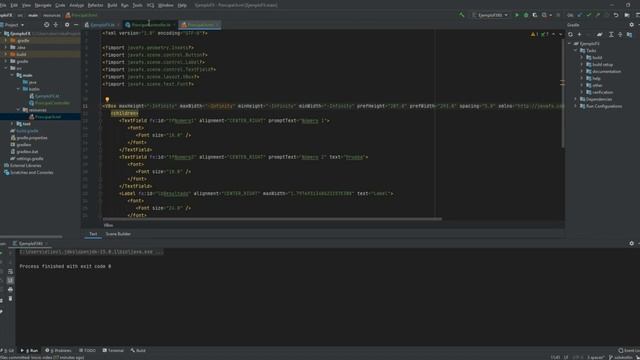This screenshot has height=360, width=640.
Task: Click the Run with Coverage icon
Action: click(x=535, y=15)
